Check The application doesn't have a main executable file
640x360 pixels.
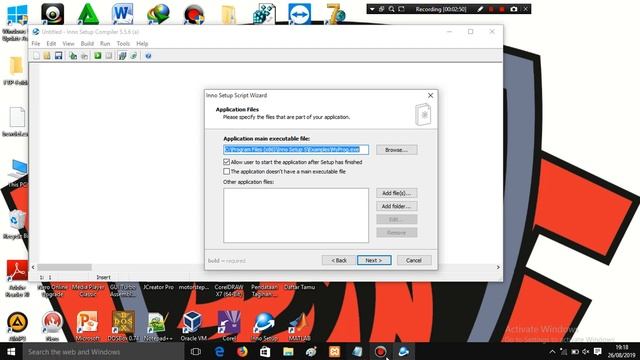[x=227, y=171]
